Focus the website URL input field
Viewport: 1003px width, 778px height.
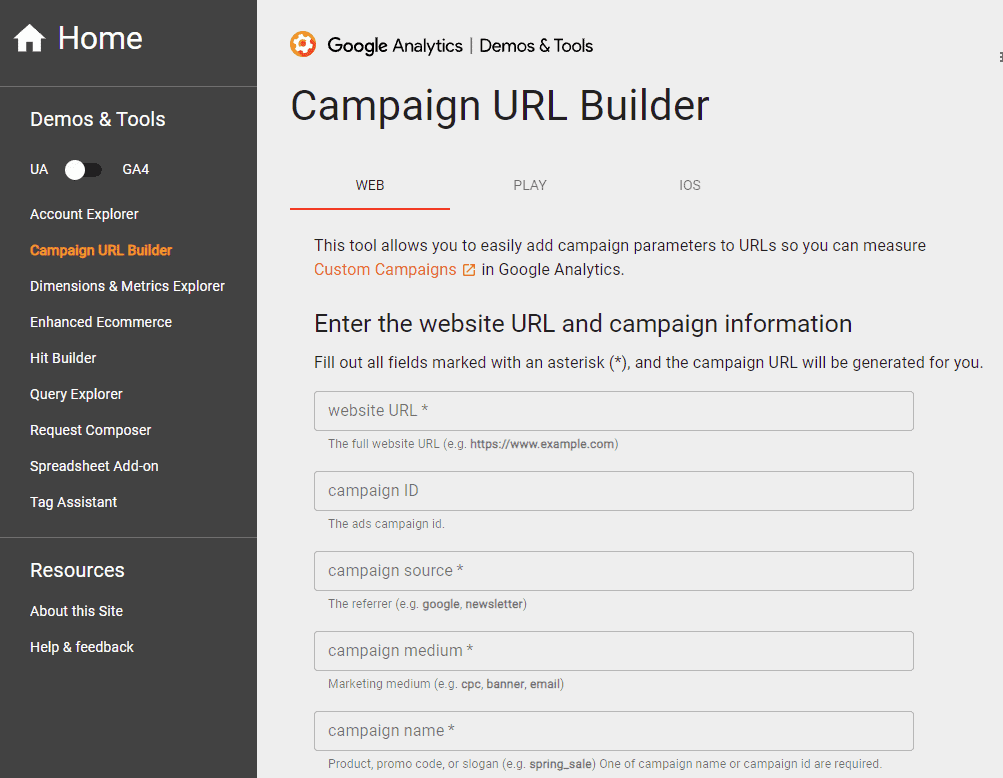pyautogui.click(x=613, y=411)
